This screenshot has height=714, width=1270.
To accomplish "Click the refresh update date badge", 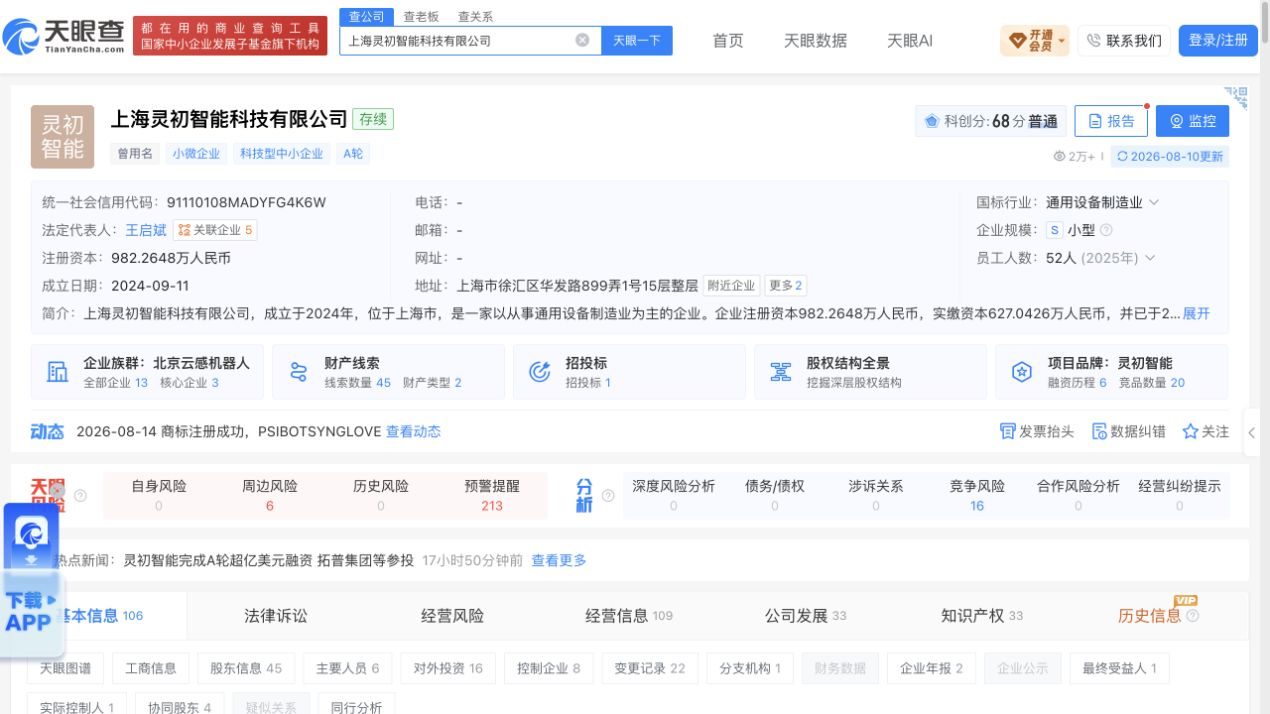I will coord(1169,156).
